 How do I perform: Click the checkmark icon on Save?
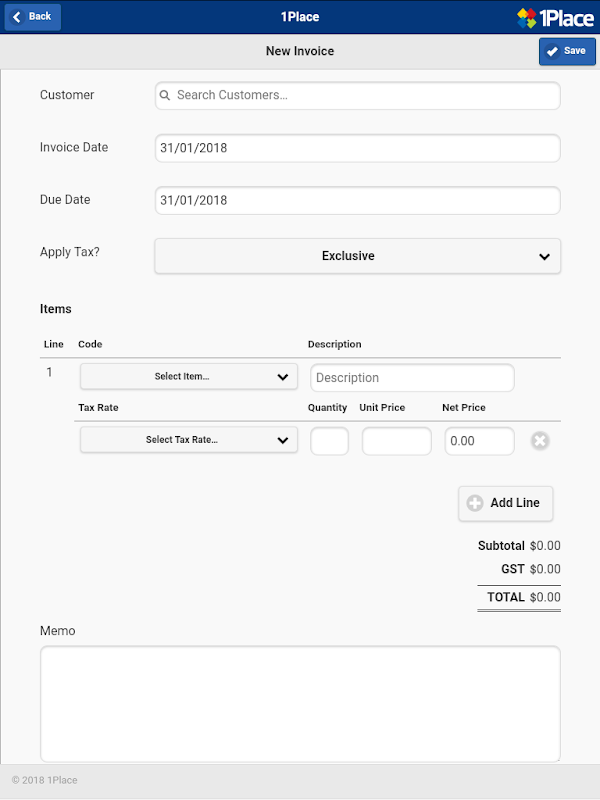point(553,51)
